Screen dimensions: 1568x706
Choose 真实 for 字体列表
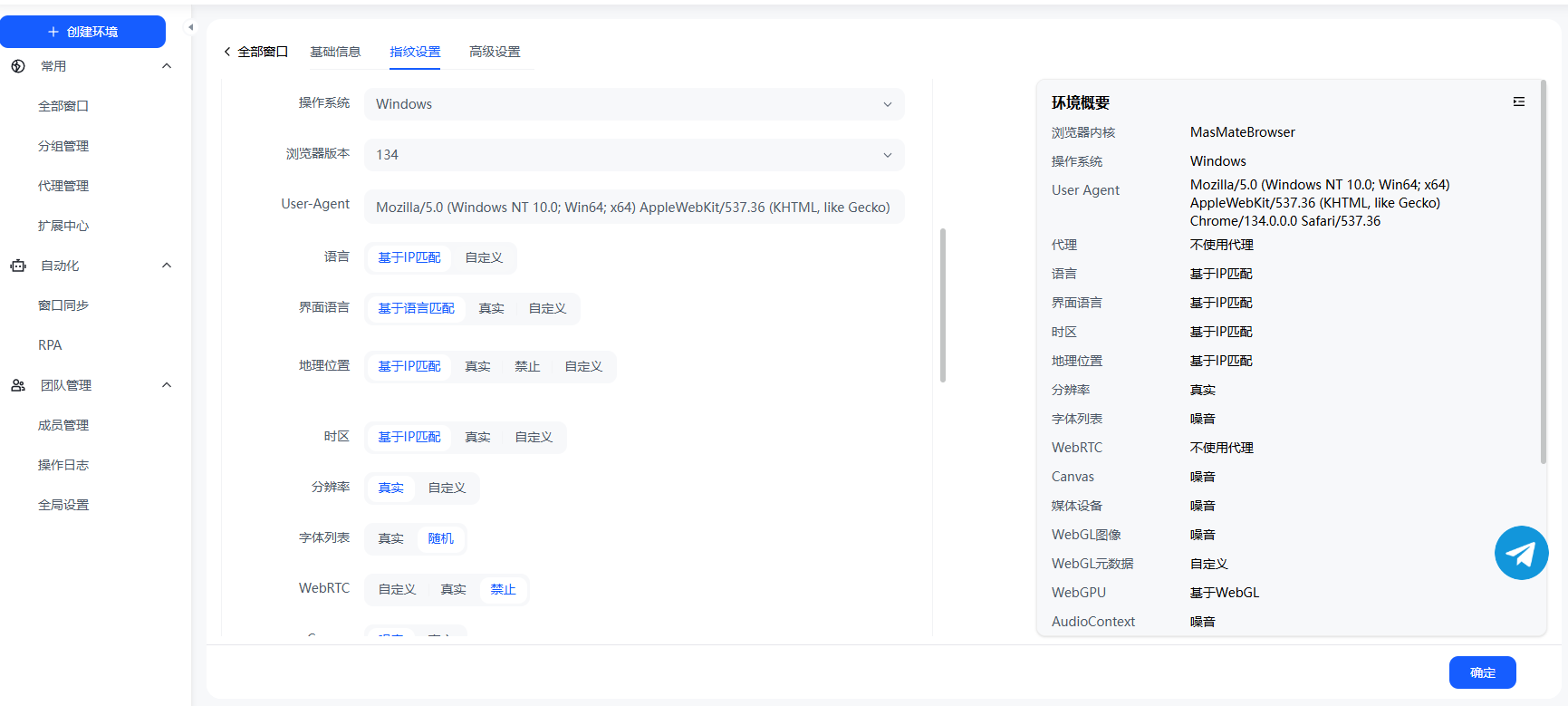click(390, 539)
